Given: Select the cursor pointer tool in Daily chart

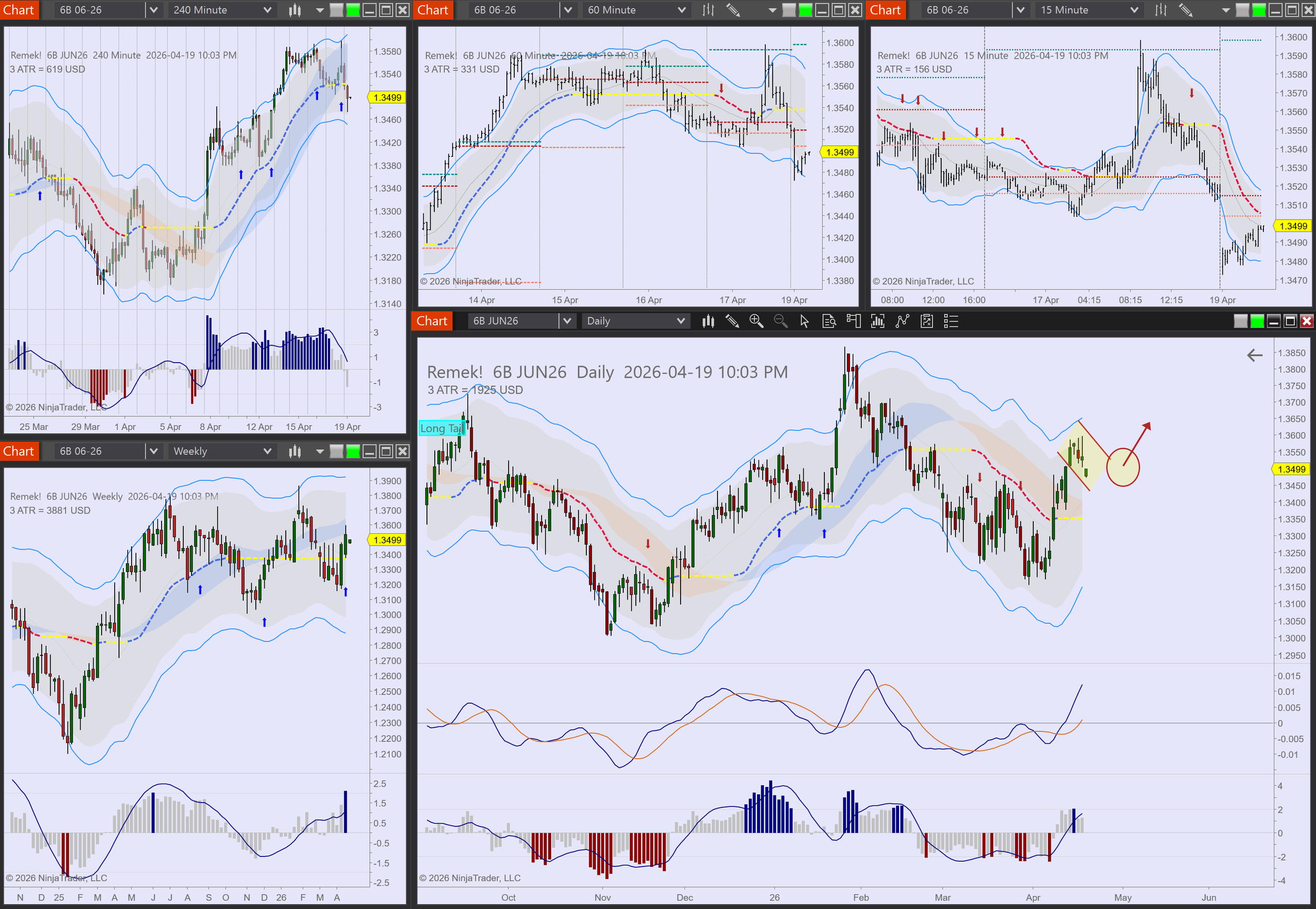Looking at the screenshot, I should click(804, 321).
